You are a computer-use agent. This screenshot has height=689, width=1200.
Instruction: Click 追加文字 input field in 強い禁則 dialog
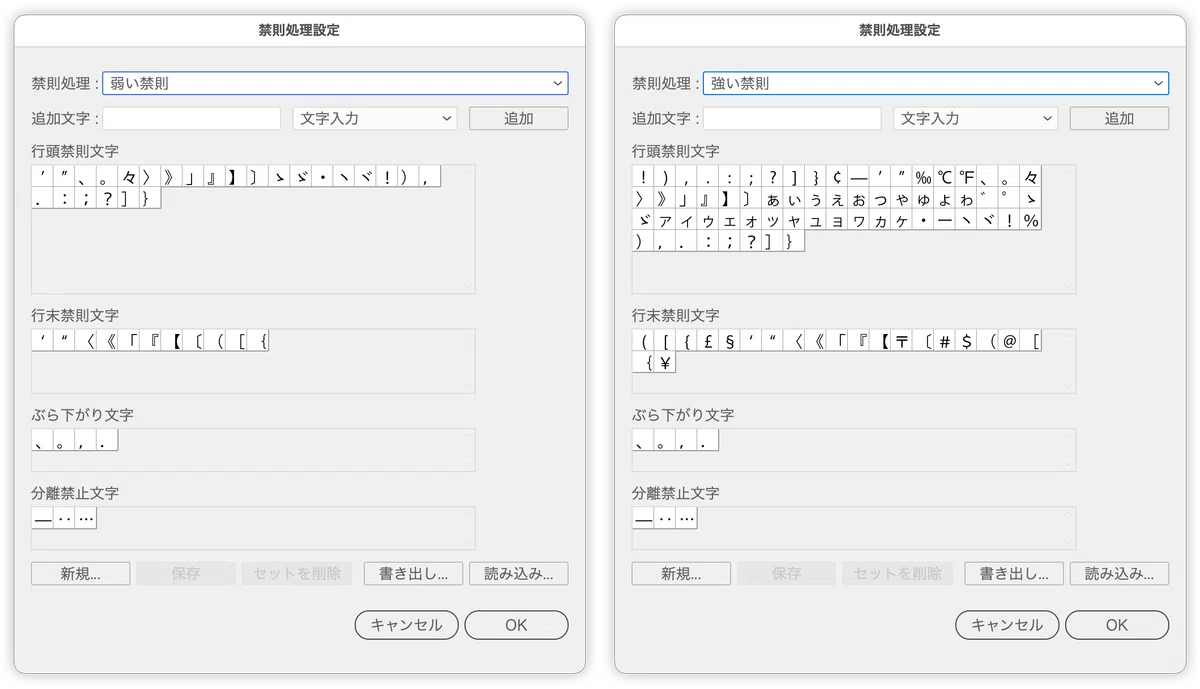[x=792, y=118]
